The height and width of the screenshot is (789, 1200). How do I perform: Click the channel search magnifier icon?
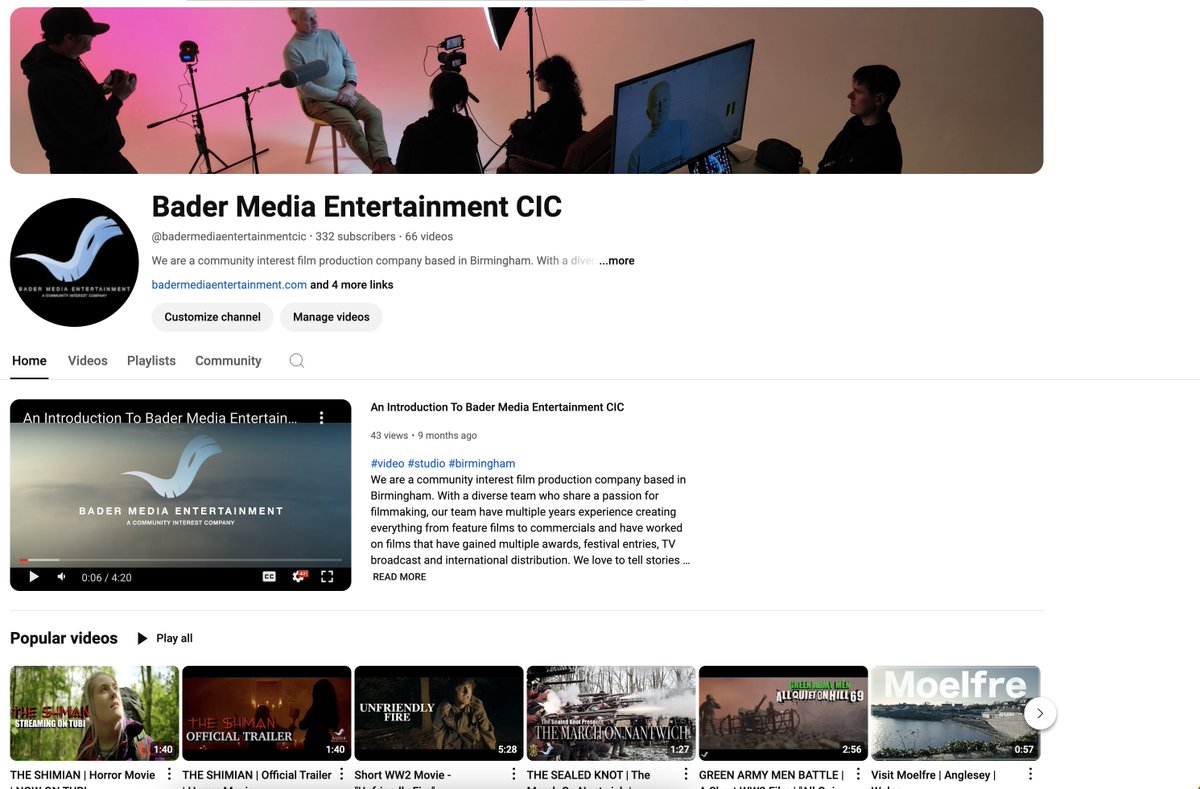[x=296, y=361]
